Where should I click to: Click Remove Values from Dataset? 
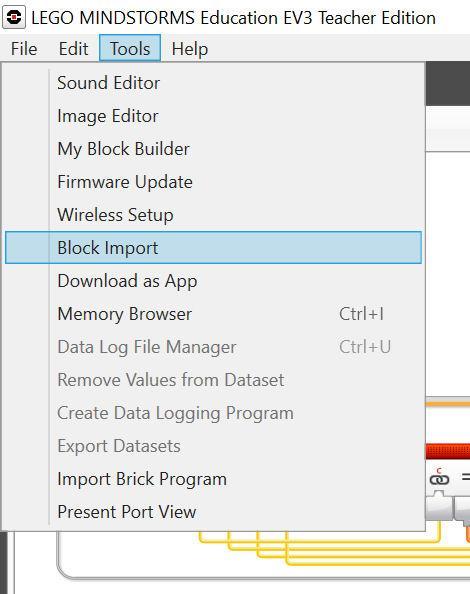213,380
